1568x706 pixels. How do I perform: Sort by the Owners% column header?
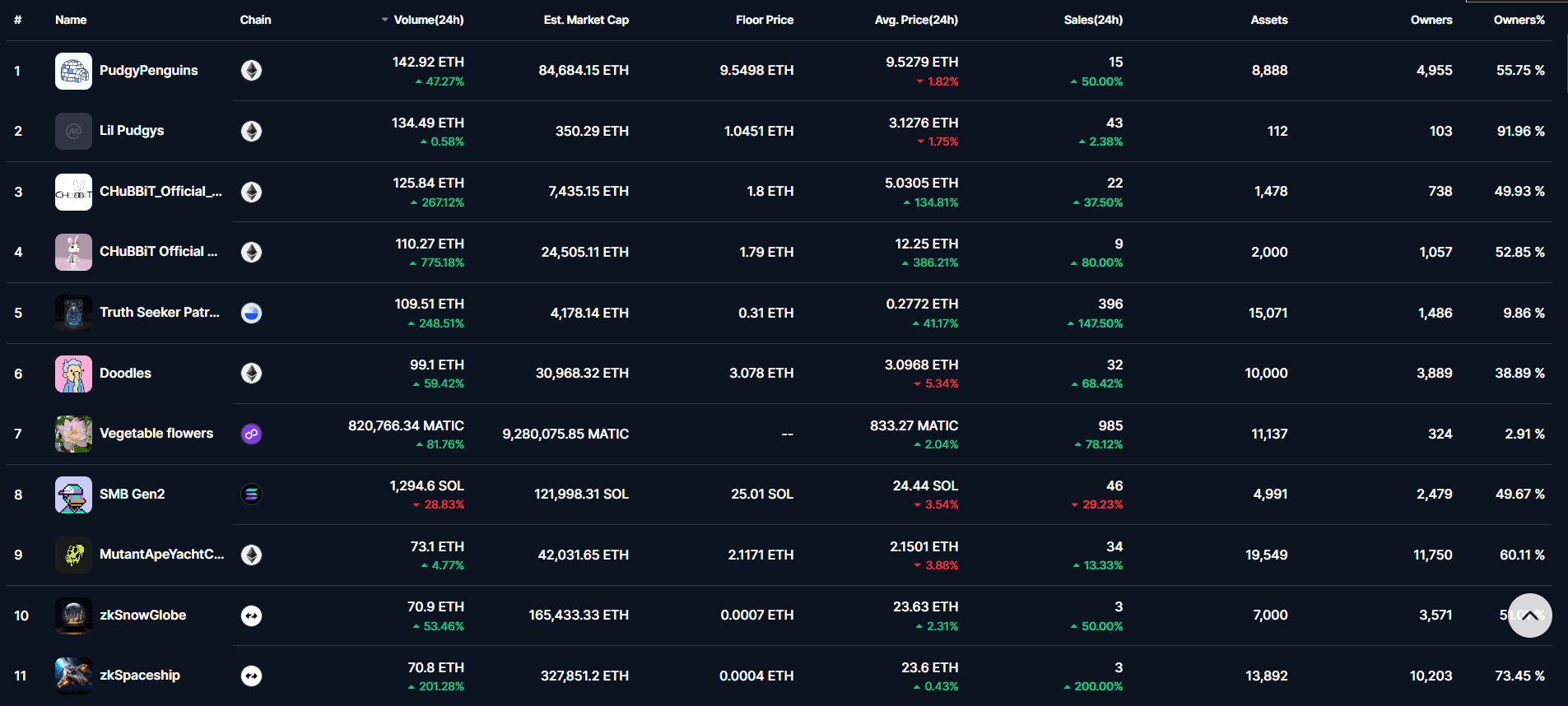pos(1519,20)
